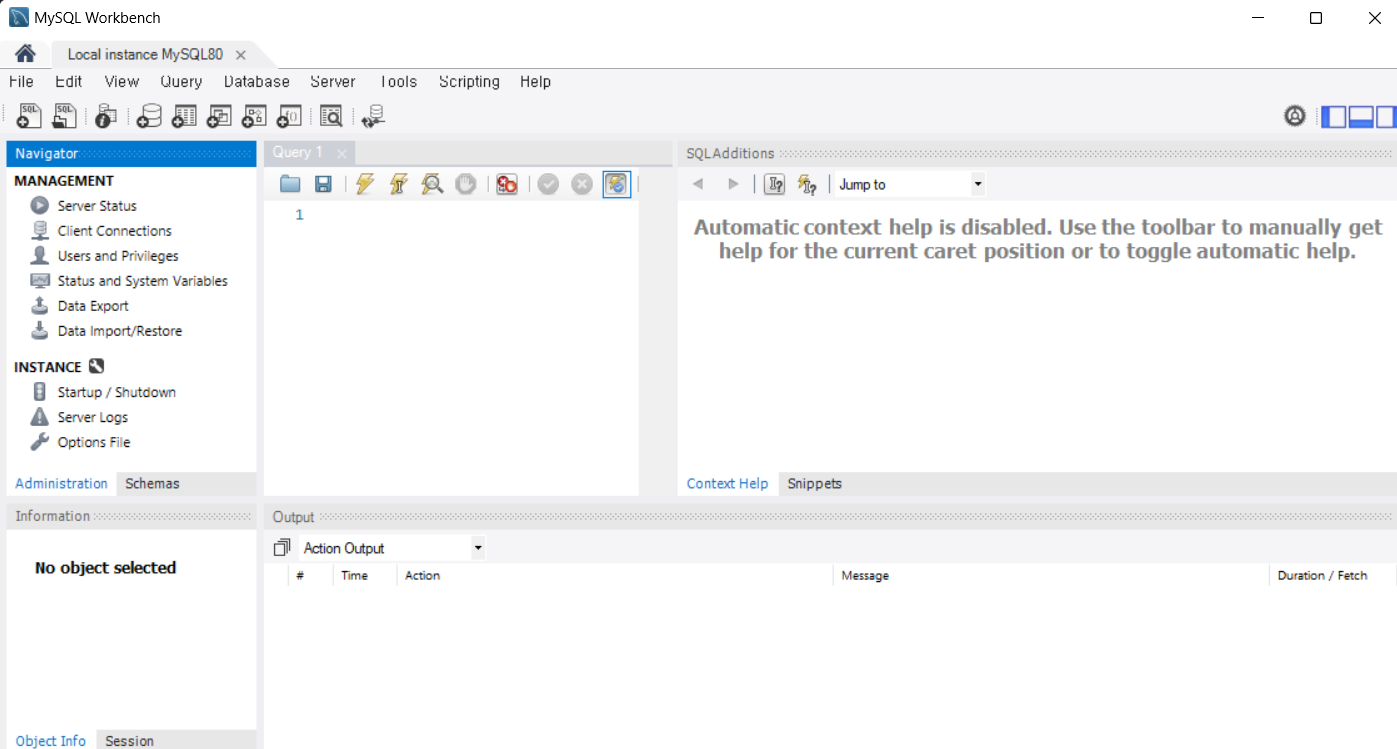Create a new stored procedure icon
1397x749 pixels.
point(254,117)
